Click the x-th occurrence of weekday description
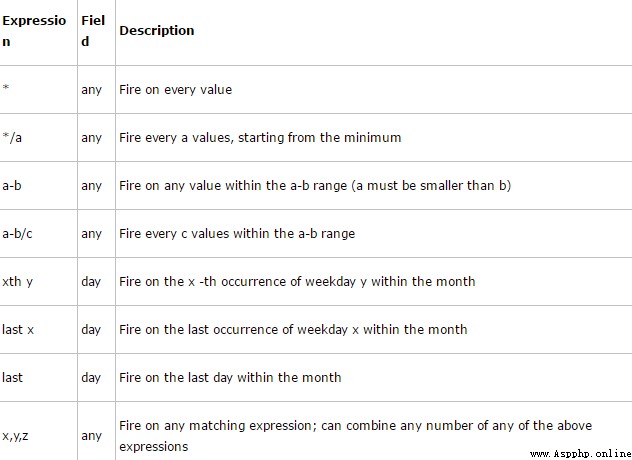 point(297,281)
